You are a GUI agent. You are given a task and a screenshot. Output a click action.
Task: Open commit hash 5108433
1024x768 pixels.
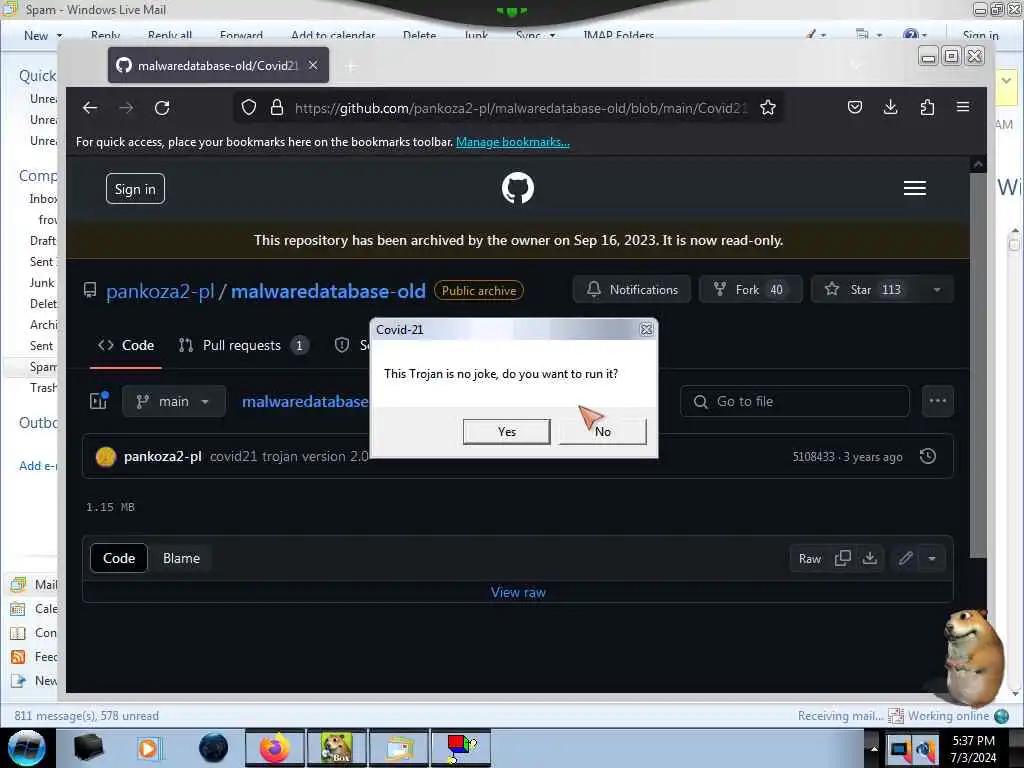pos(813,456)
